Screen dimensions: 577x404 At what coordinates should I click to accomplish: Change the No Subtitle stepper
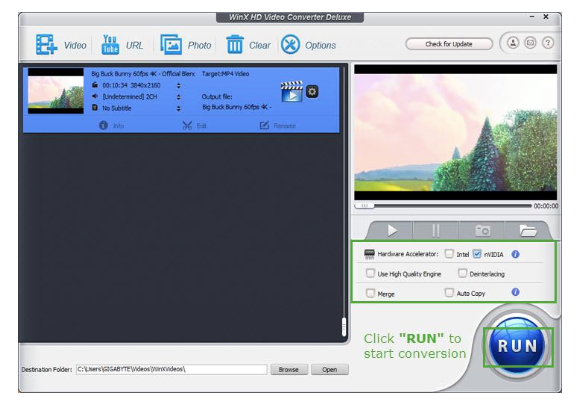[178, 108]
